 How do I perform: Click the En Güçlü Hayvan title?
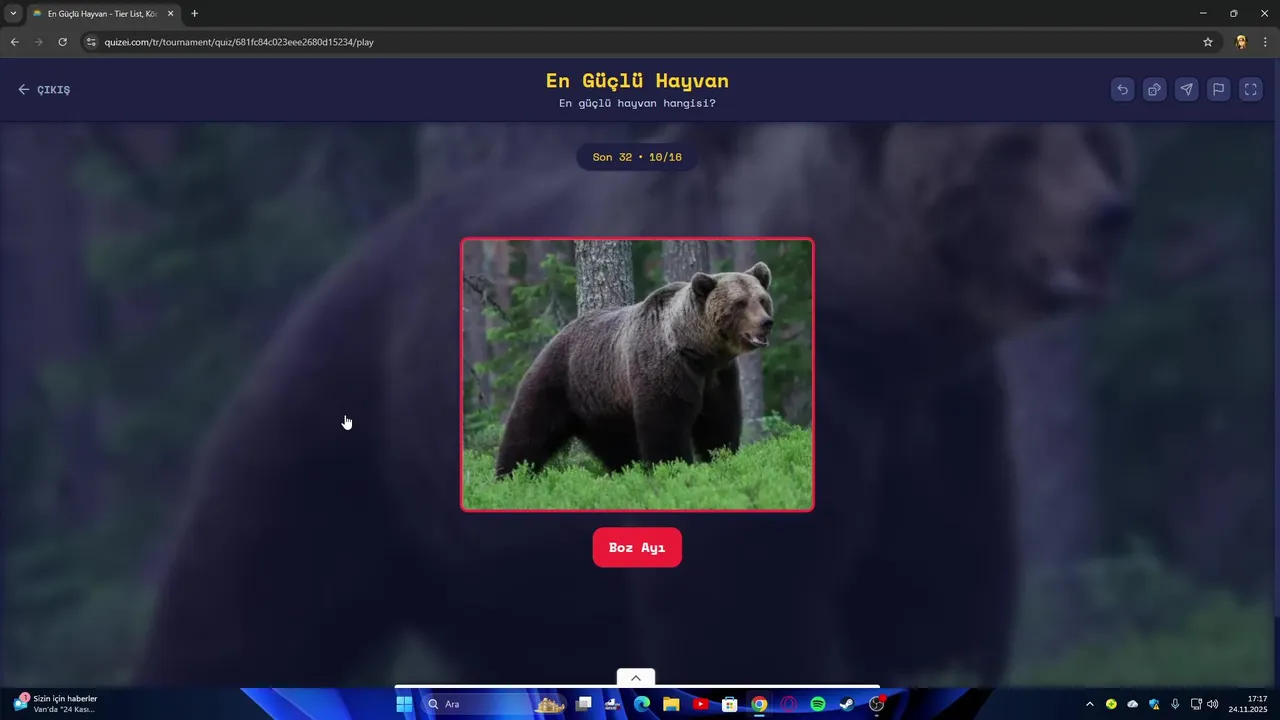[x=637, y=80]
